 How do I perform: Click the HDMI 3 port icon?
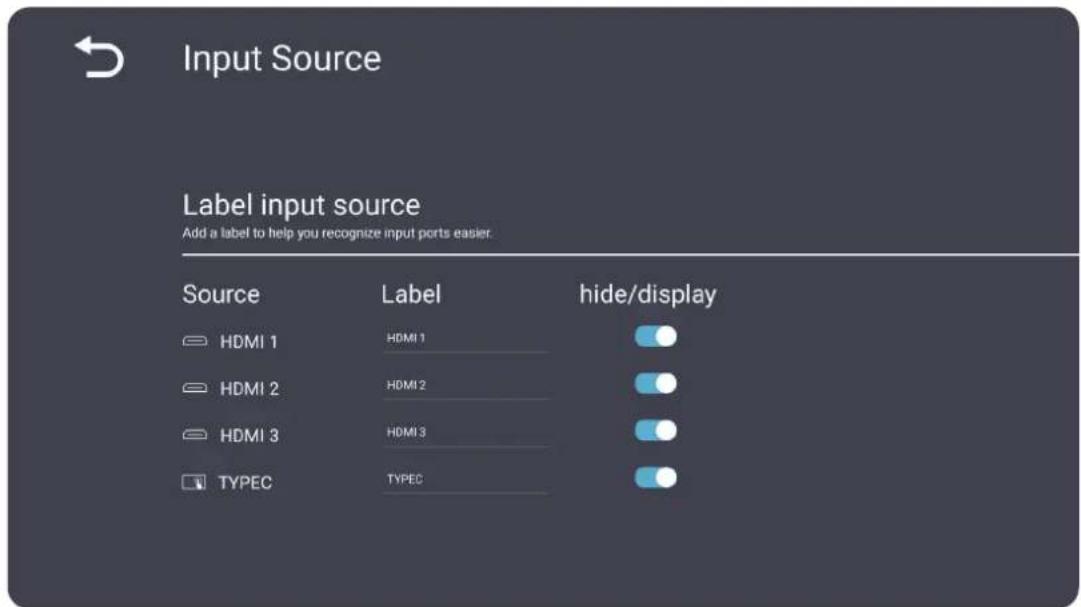(x=194, y=435)
